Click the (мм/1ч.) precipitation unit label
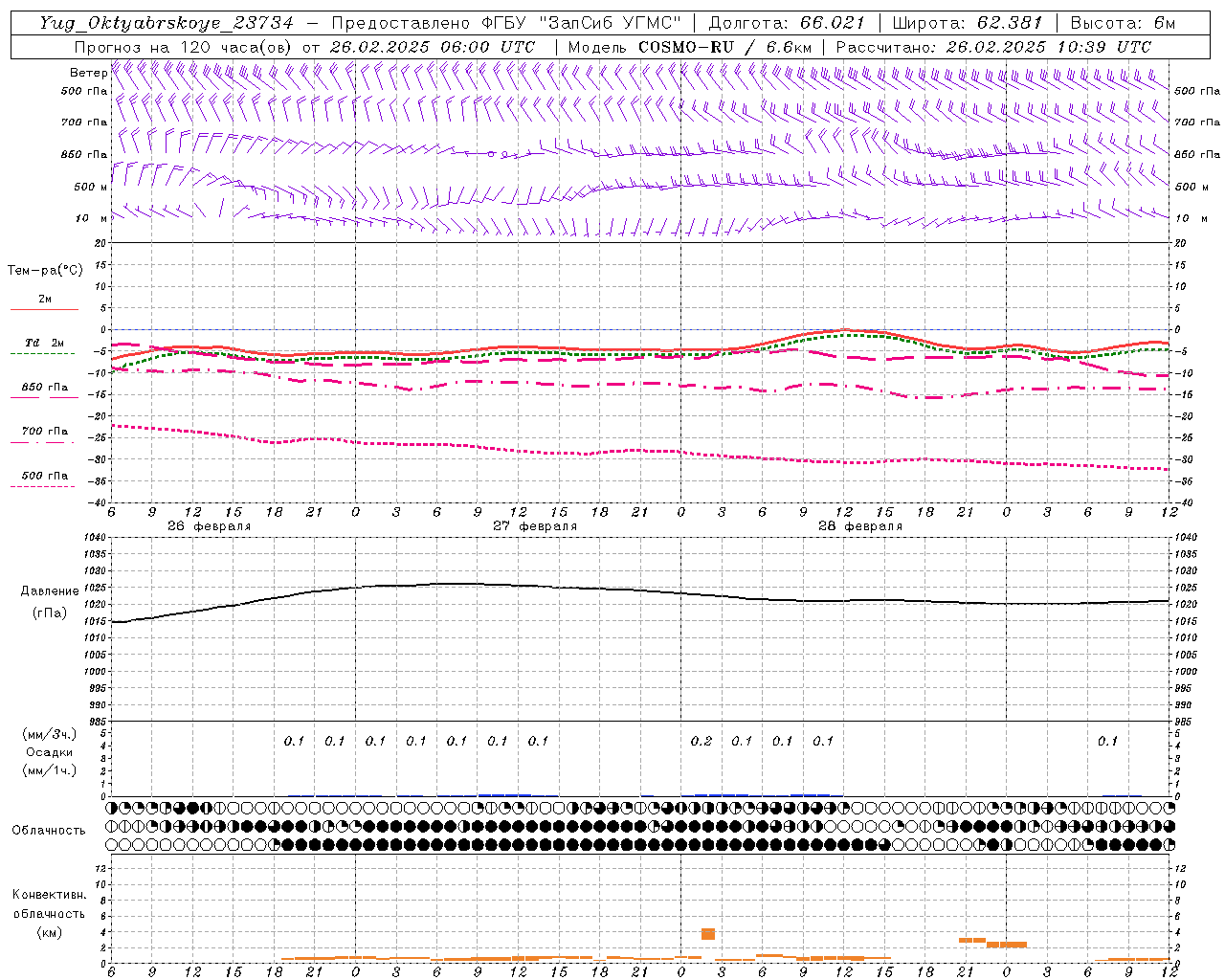The height and width of the screenshot is (980, 1225). (x=50, y=770)
